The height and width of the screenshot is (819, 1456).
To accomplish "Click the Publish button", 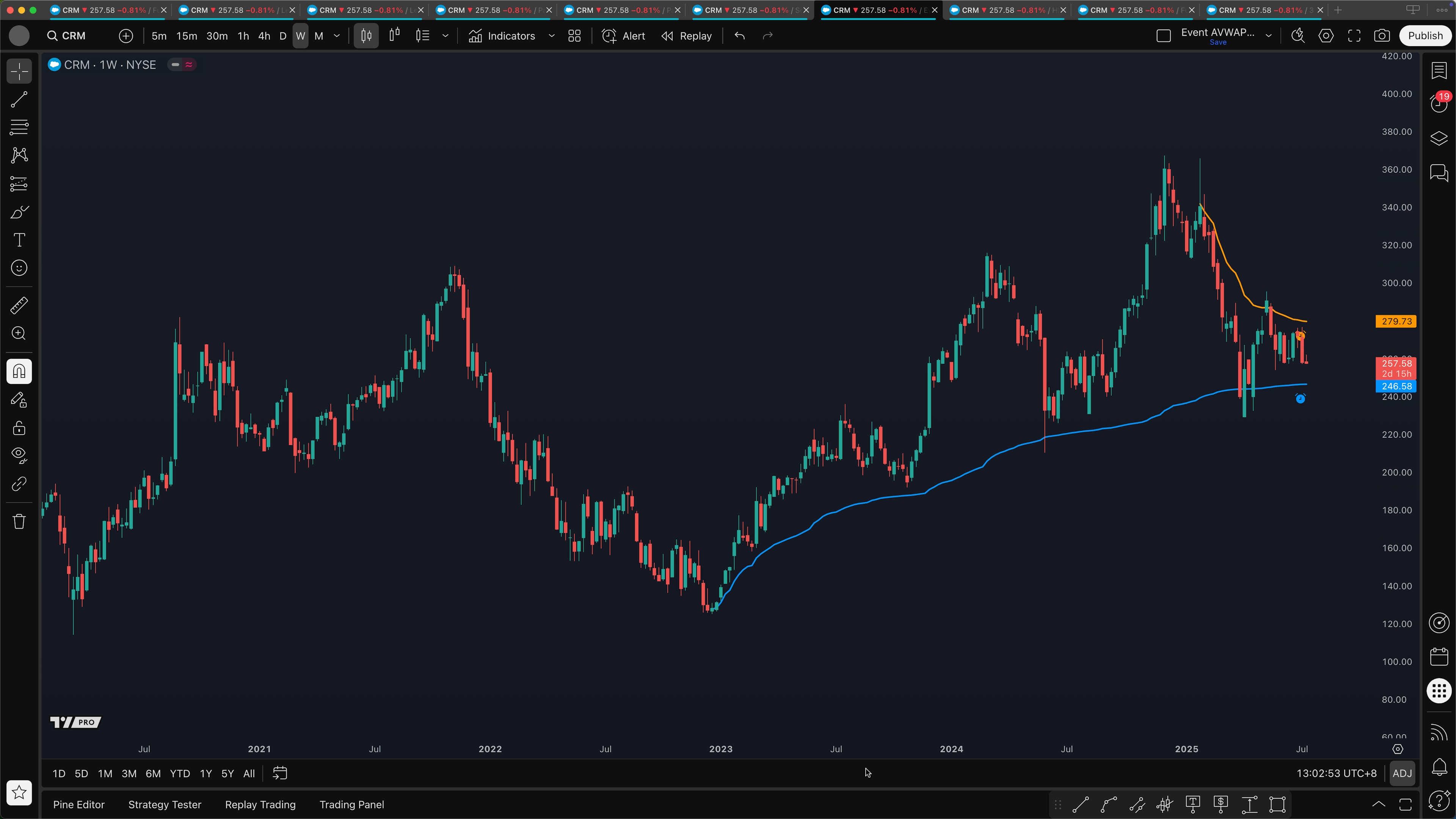I will 1425,36.
